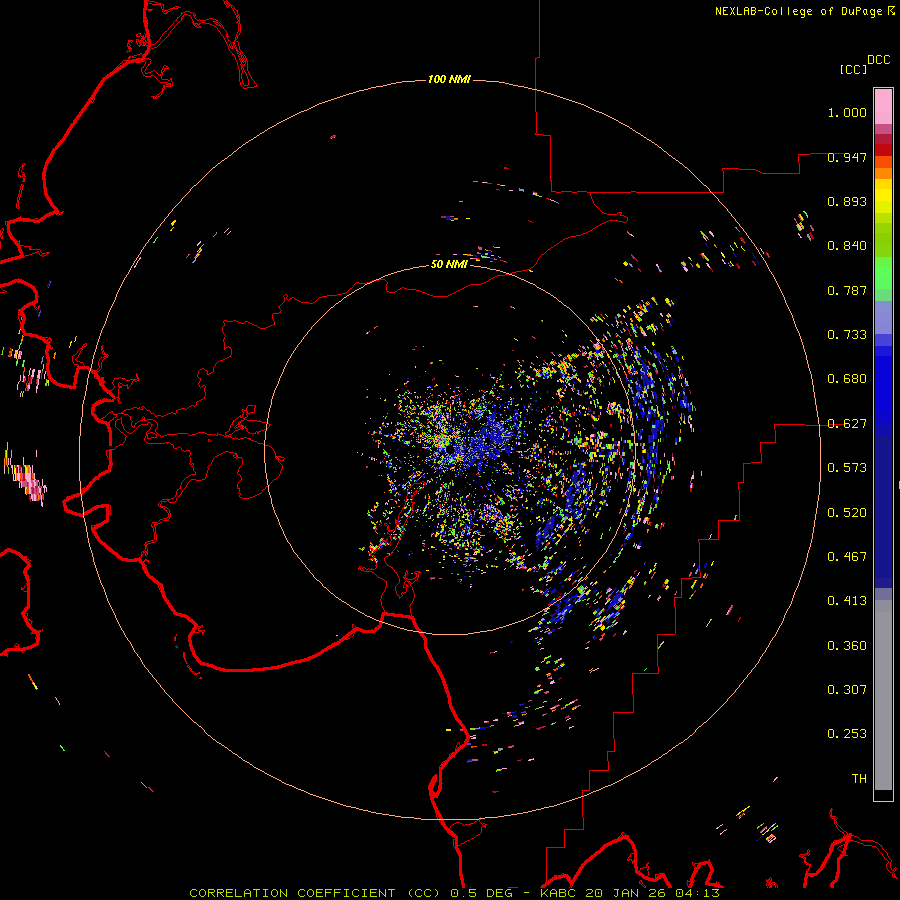Click the 0.947 value on the color scale

click(x=847, y=157)
